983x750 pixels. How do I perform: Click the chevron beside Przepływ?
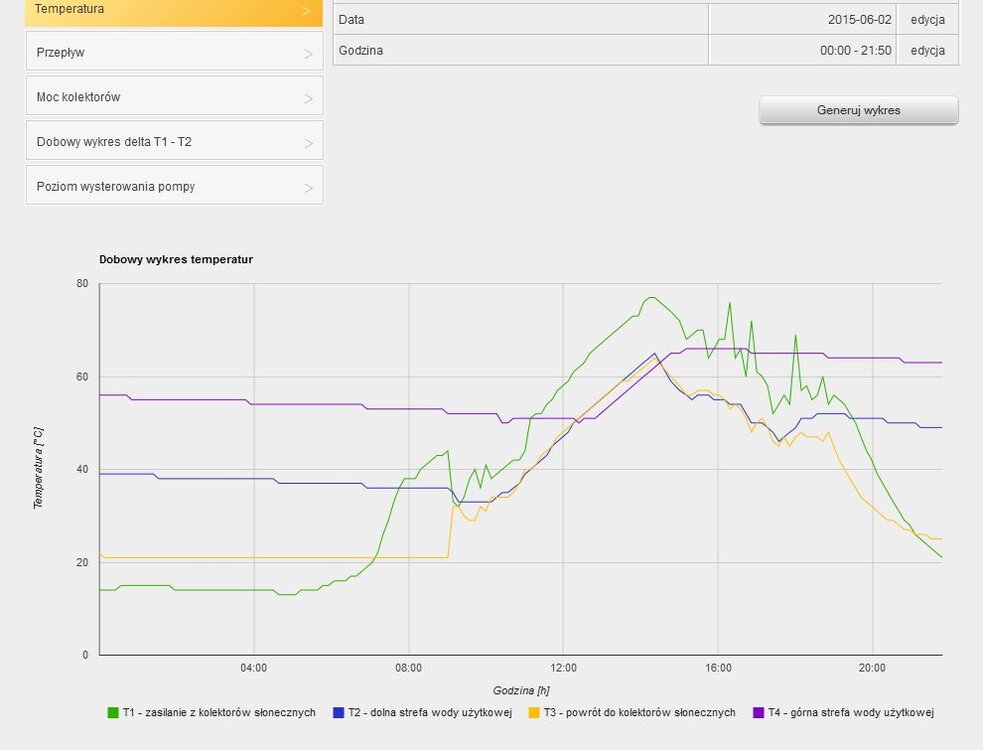[308, 54]
